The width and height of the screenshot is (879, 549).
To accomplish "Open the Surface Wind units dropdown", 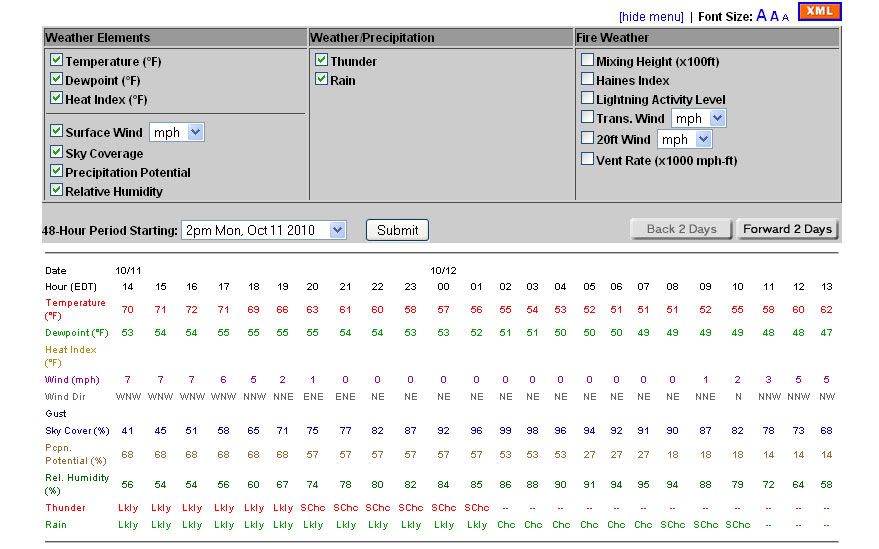I will [x=176, y=132].
